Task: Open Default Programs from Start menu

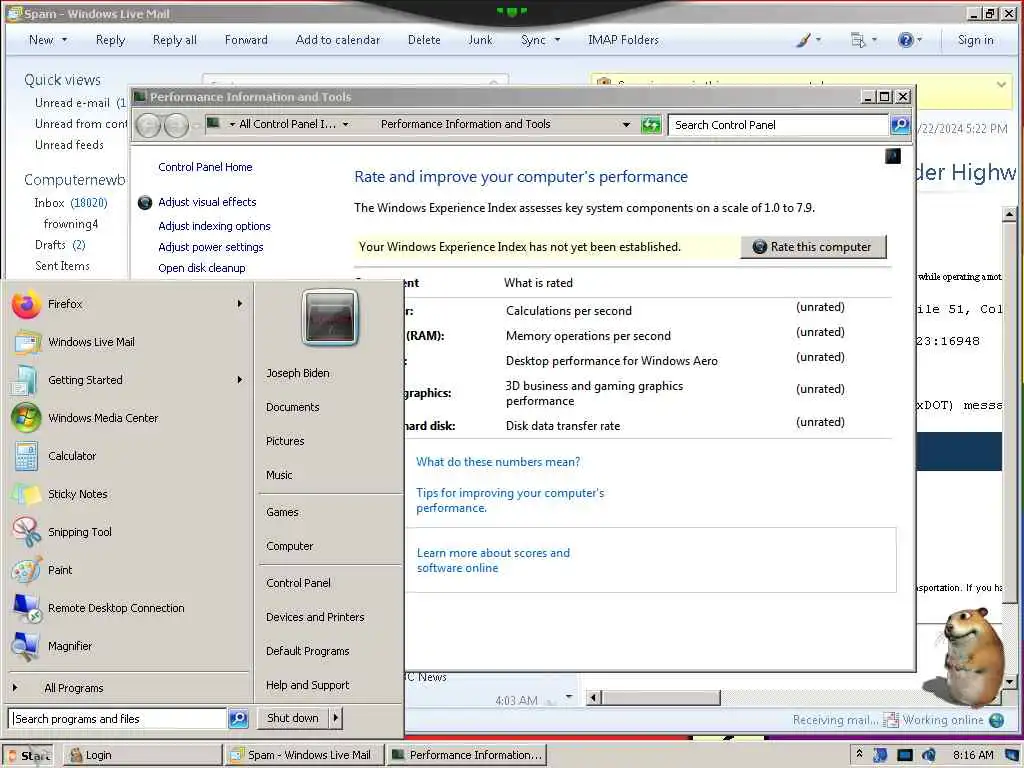Action: (308, 651)
